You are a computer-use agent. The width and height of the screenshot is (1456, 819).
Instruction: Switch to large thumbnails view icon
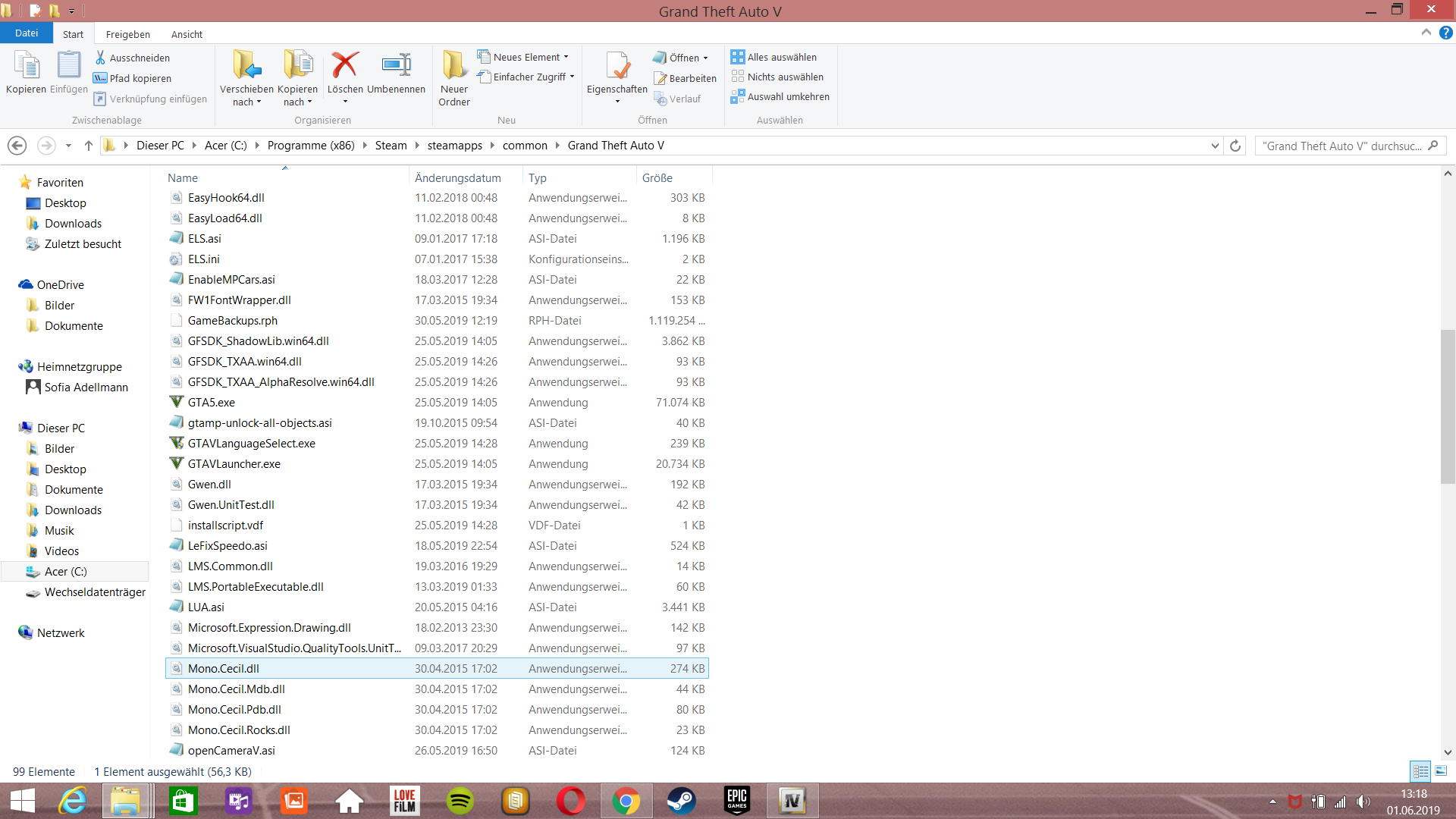point(1441,771)
